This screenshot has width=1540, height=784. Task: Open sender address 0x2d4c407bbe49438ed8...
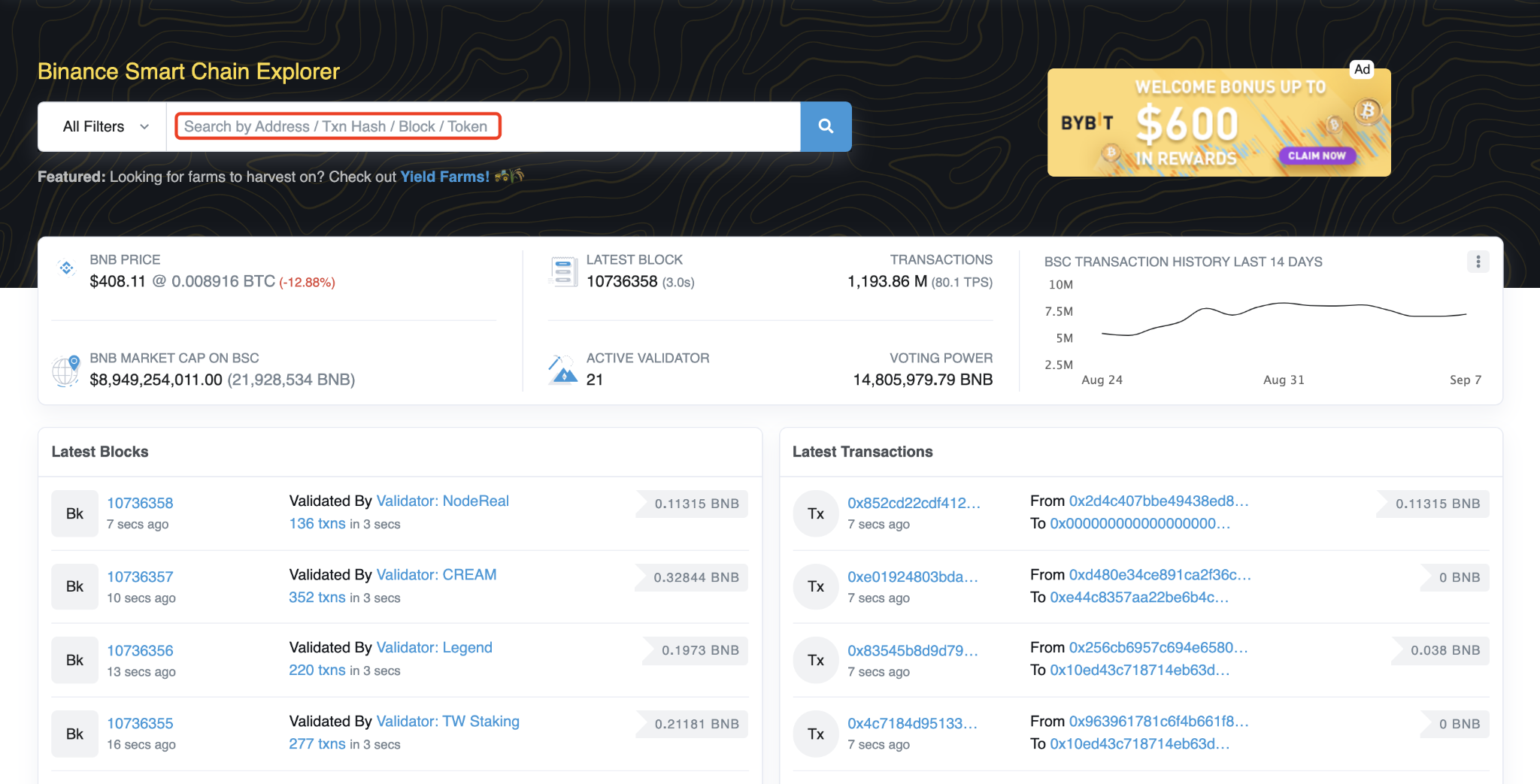(x=1159, y=501)
